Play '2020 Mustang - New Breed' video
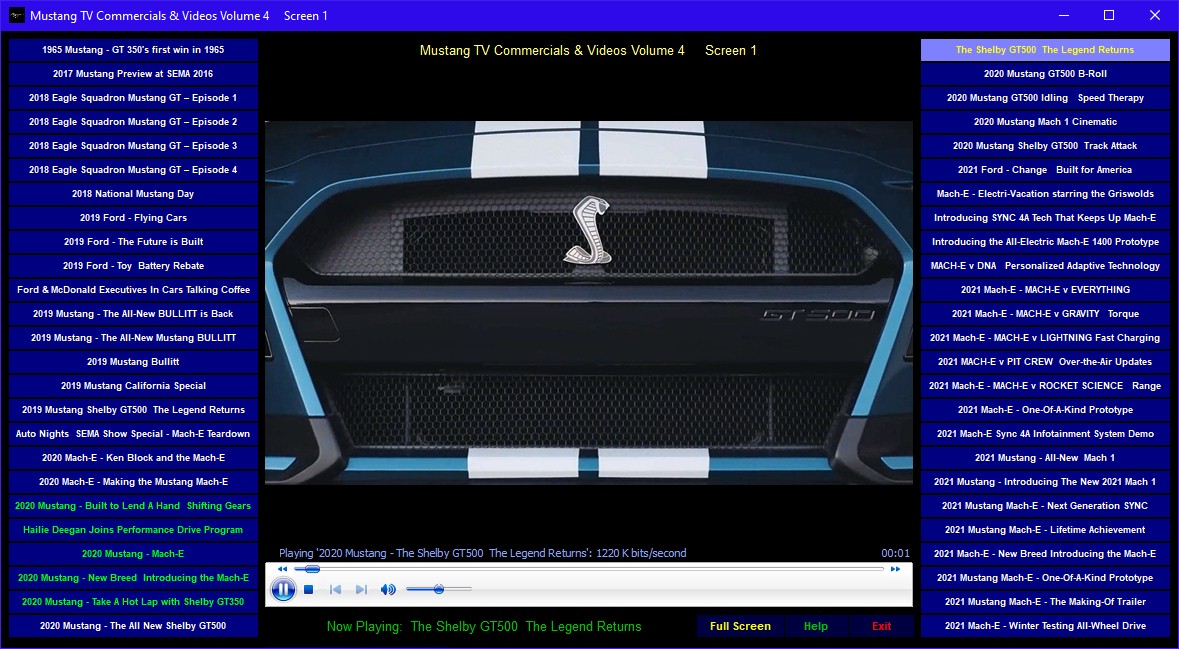 133,578
